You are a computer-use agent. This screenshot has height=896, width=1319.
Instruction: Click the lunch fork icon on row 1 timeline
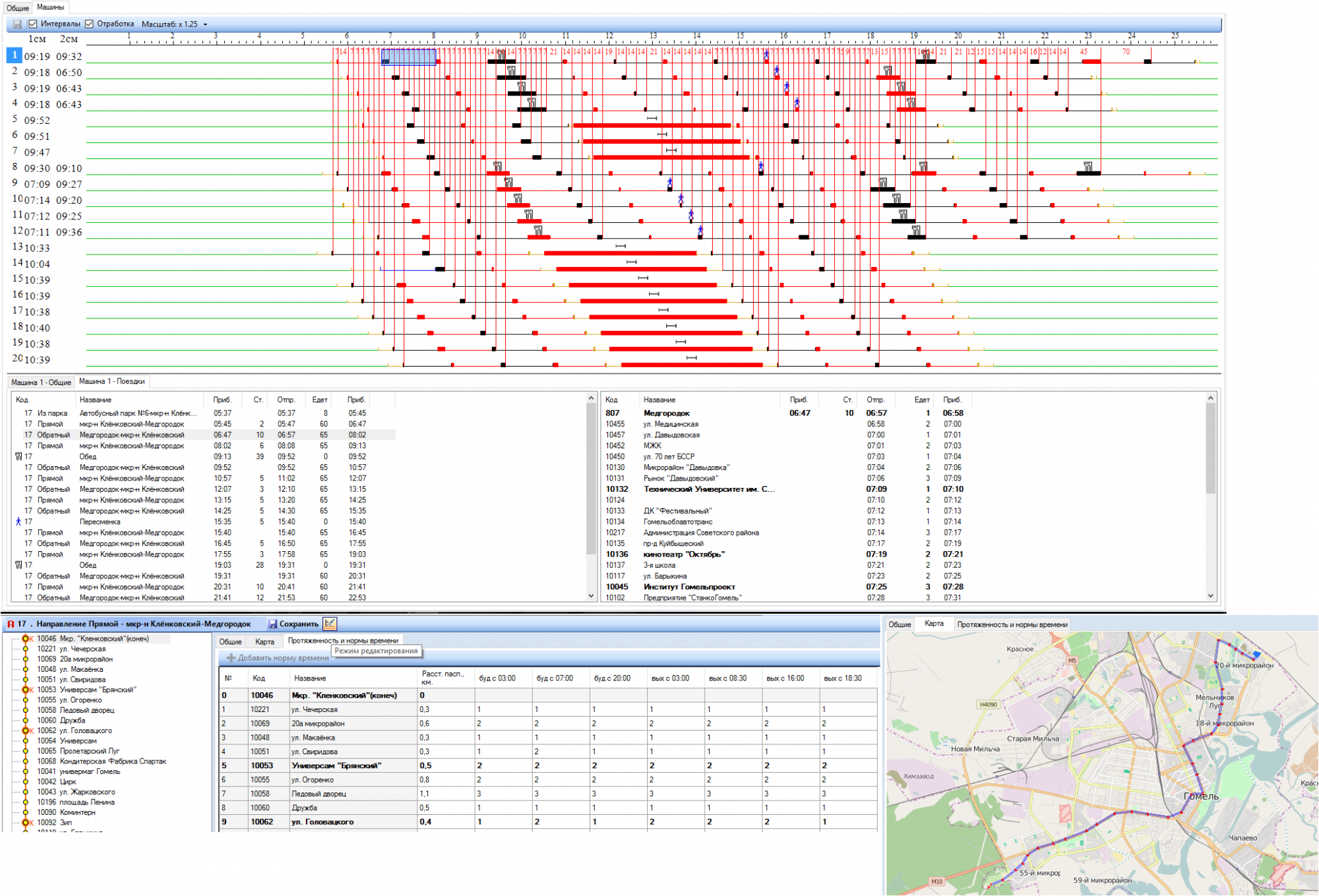coord(501,54)
